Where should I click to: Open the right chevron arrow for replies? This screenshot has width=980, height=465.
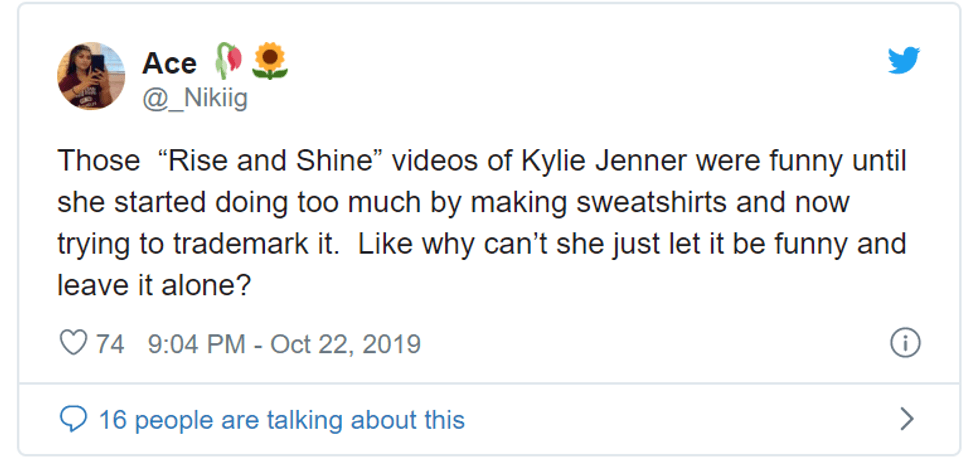pos(906,419)
